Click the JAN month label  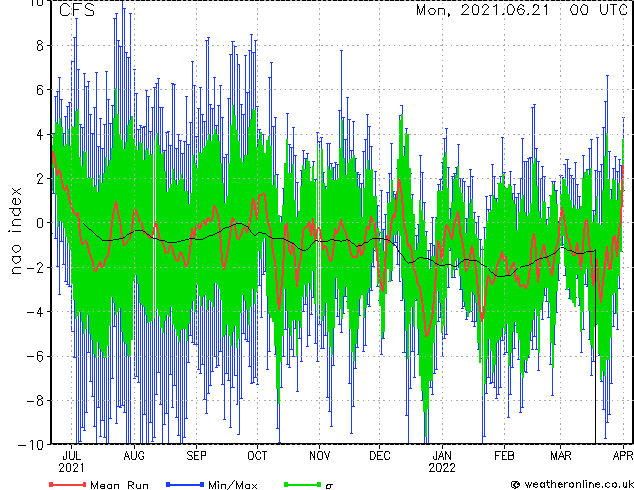point(442,456)
